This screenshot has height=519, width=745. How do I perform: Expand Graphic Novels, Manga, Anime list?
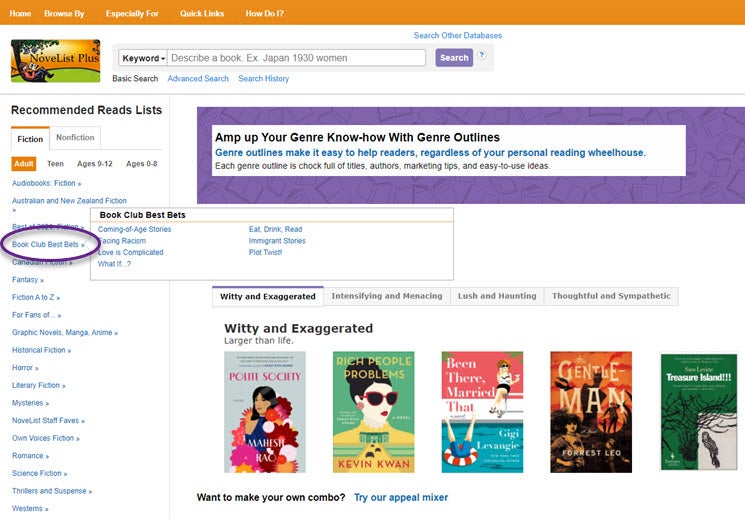[x=65, y=332]
